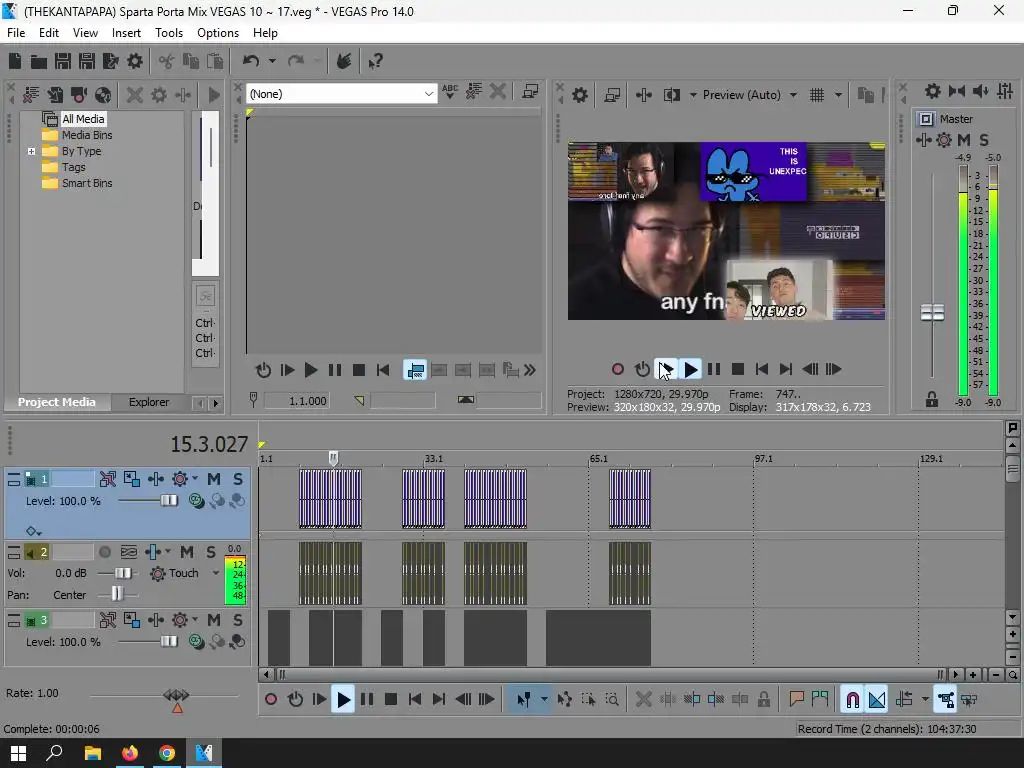Open preview overlays grid icon
Screen dimensions: 1024x768
click(816, 95)
